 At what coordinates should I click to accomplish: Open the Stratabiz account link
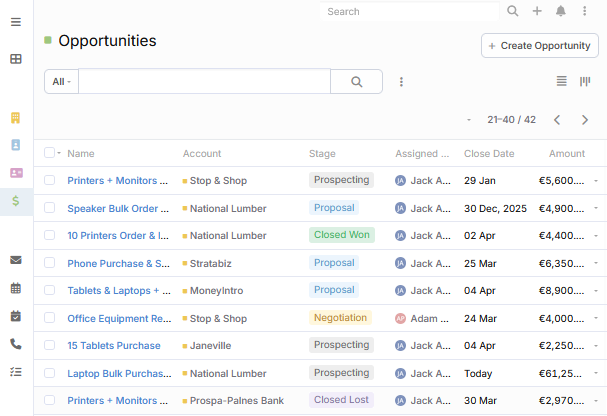(x=211, y=264)
